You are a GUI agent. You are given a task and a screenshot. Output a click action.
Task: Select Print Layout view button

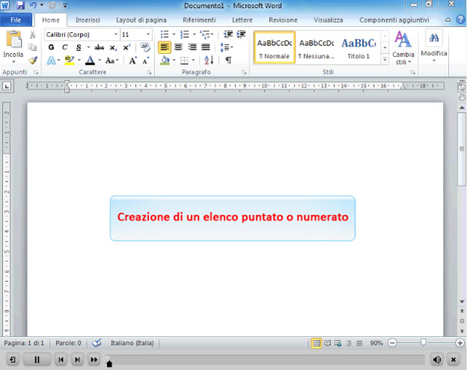pyautogui.click(x=316, y=343)
